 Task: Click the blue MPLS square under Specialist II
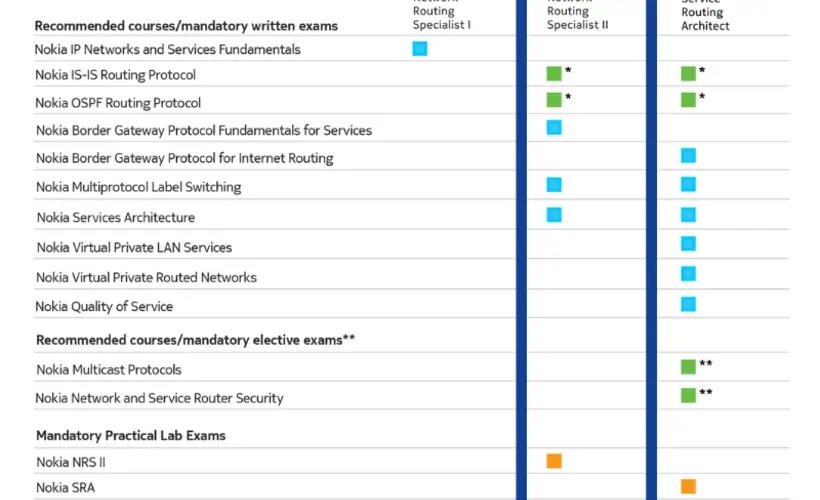click(554, 185)
